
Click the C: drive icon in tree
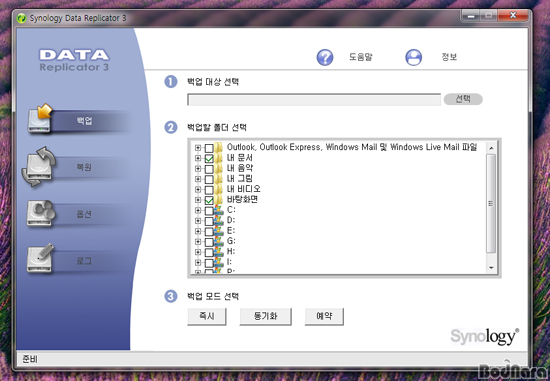coord(219,210)
